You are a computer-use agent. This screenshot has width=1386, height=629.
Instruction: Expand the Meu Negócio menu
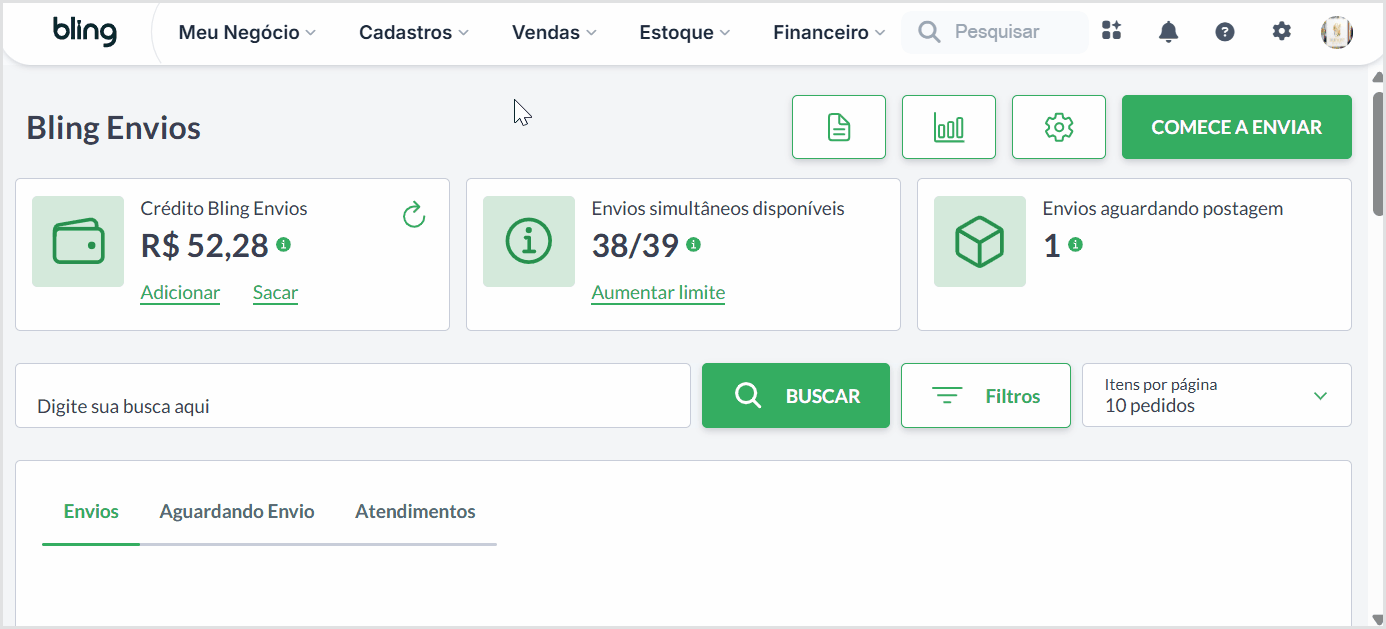click(247, 32)
